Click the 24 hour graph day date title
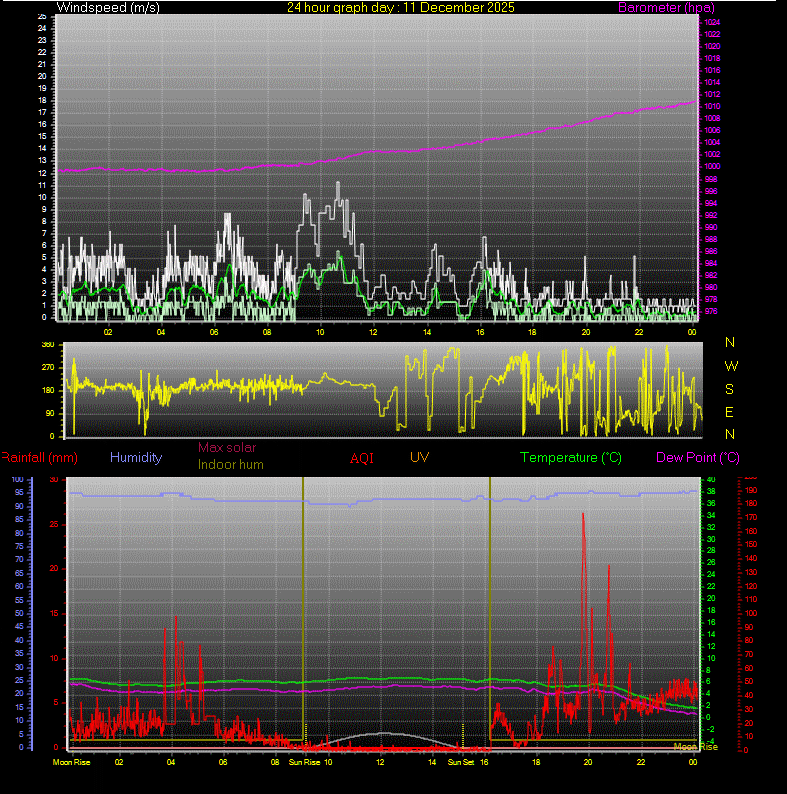787x794 pixels. (x=401, y=8)
